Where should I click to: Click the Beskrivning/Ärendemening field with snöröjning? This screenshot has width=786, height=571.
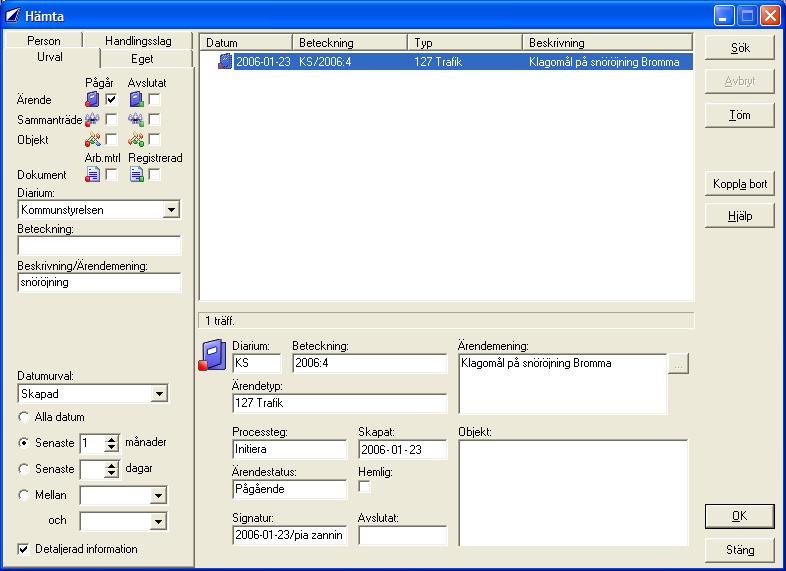click(x=99, y=282)
